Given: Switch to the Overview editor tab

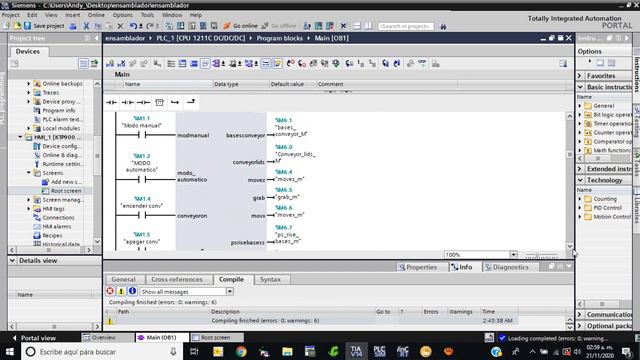Looking at the screenshot, I should (x=107, y=338).
